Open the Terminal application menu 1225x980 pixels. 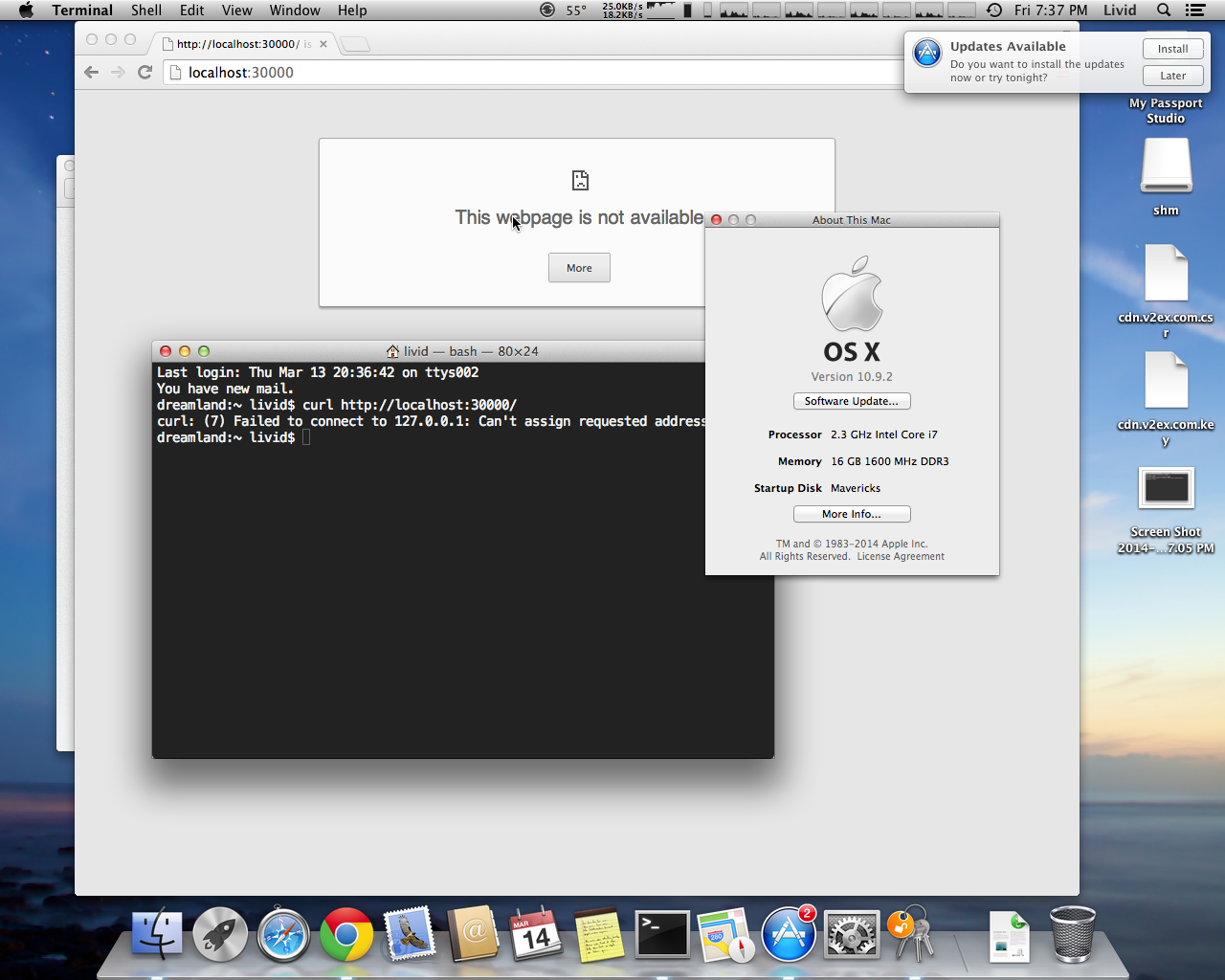coord(82,10)
